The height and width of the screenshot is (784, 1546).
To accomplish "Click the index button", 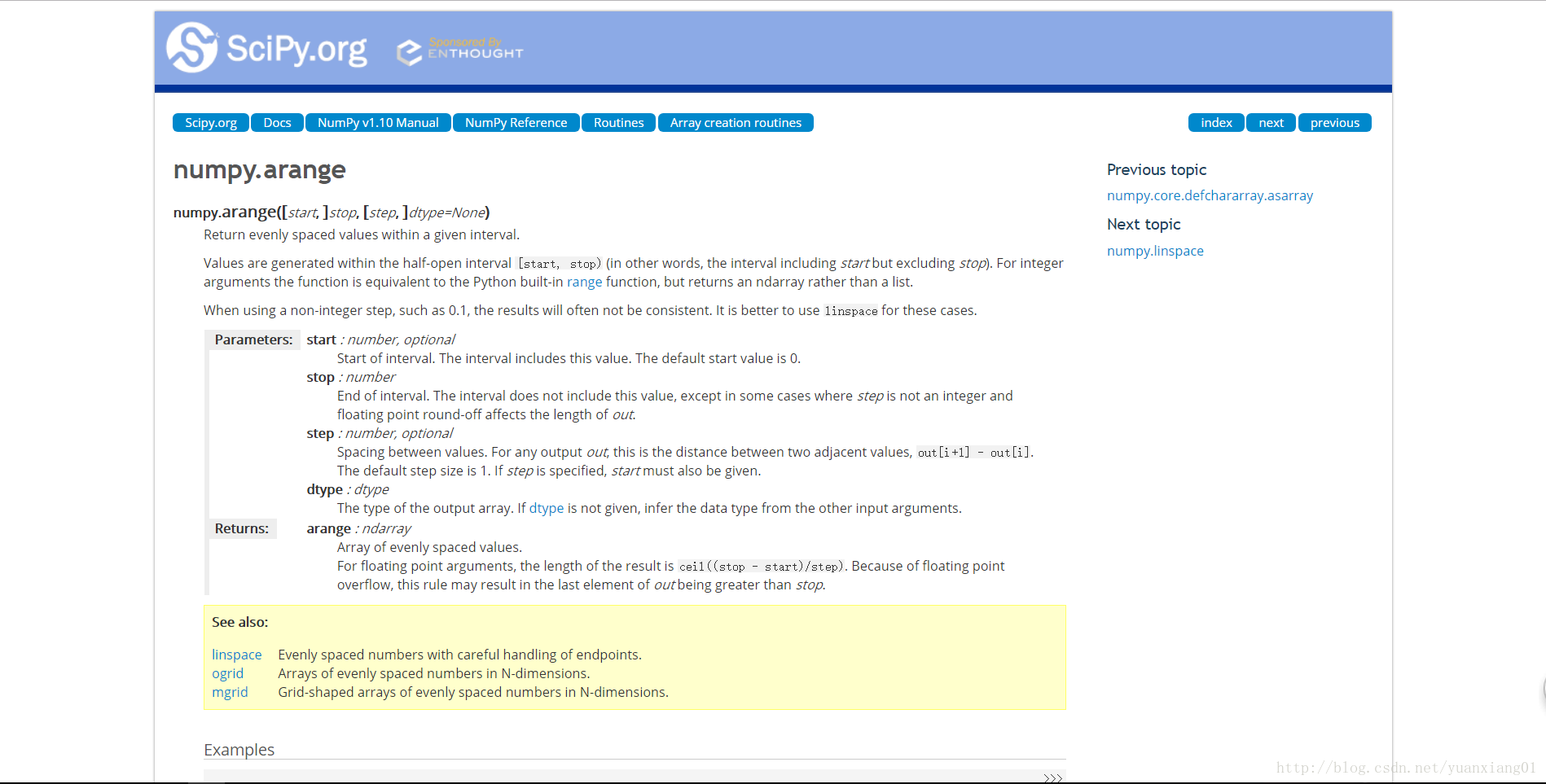I will pos(1216,123).
